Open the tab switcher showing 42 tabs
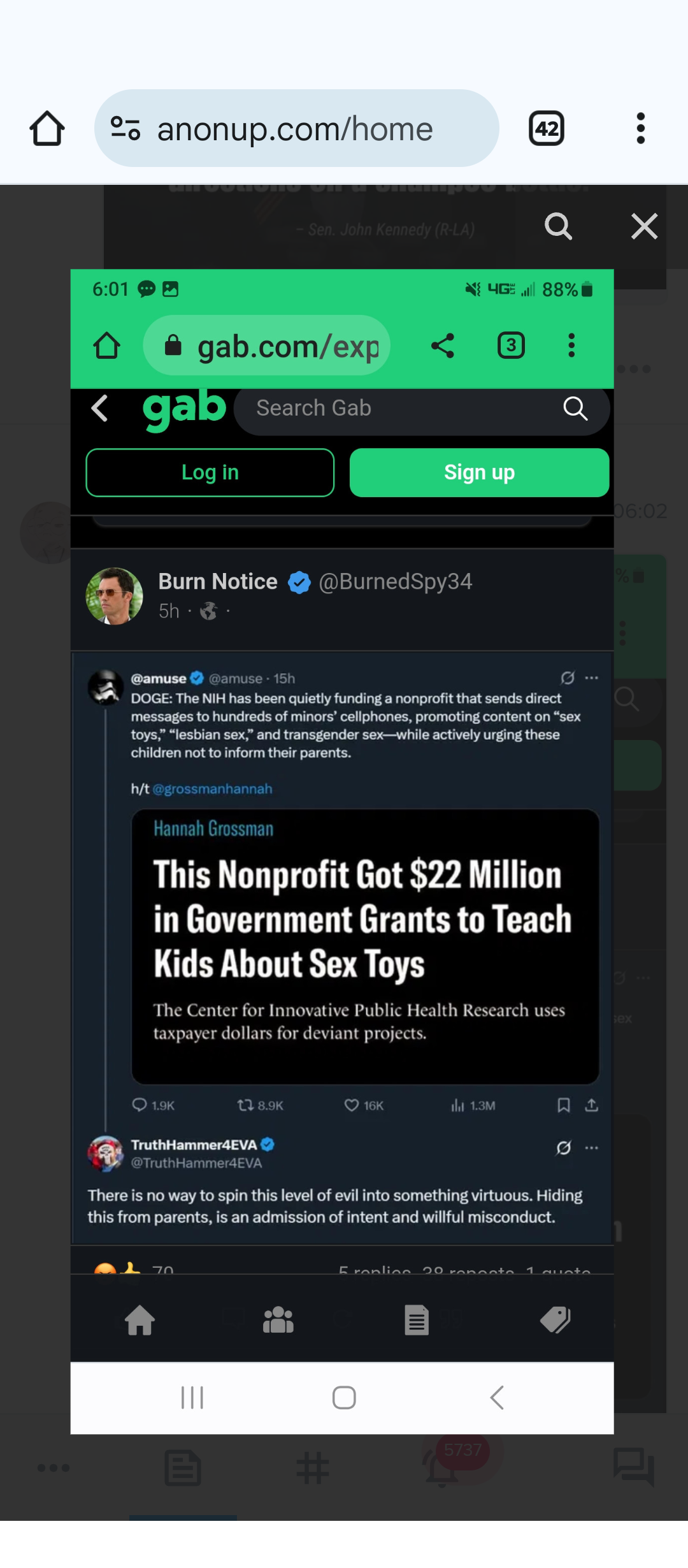This screenshot has width=688, height=1568. click(547, 129)
